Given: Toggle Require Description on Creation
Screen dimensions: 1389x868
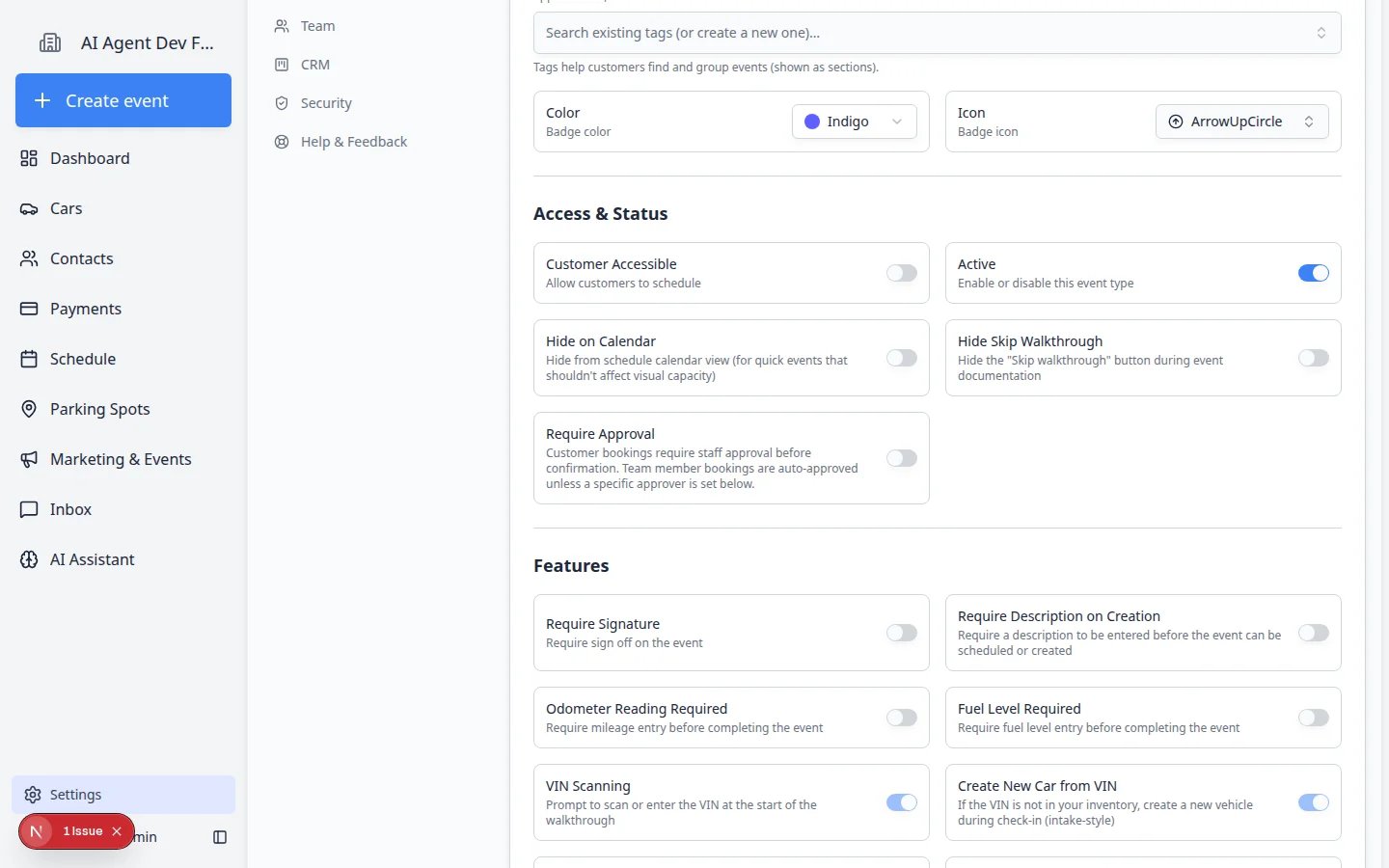Looking at the screenshot, I should pos(1314,633).
